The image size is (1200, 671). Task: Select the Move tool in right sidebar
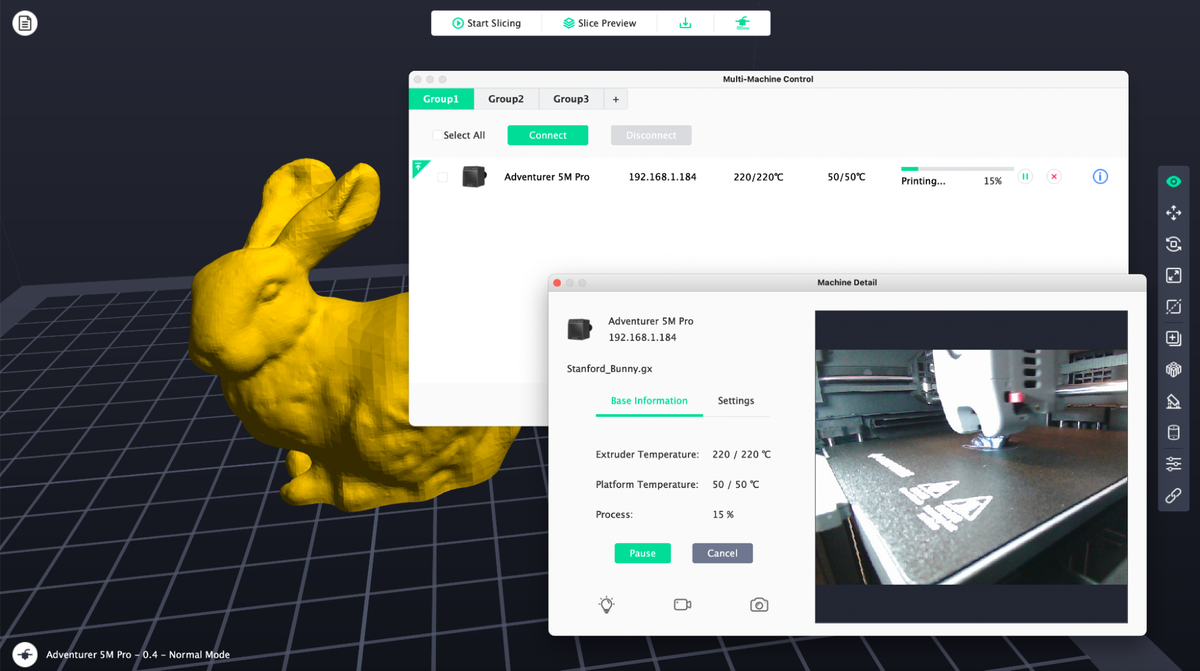(x=1174, y=213)
